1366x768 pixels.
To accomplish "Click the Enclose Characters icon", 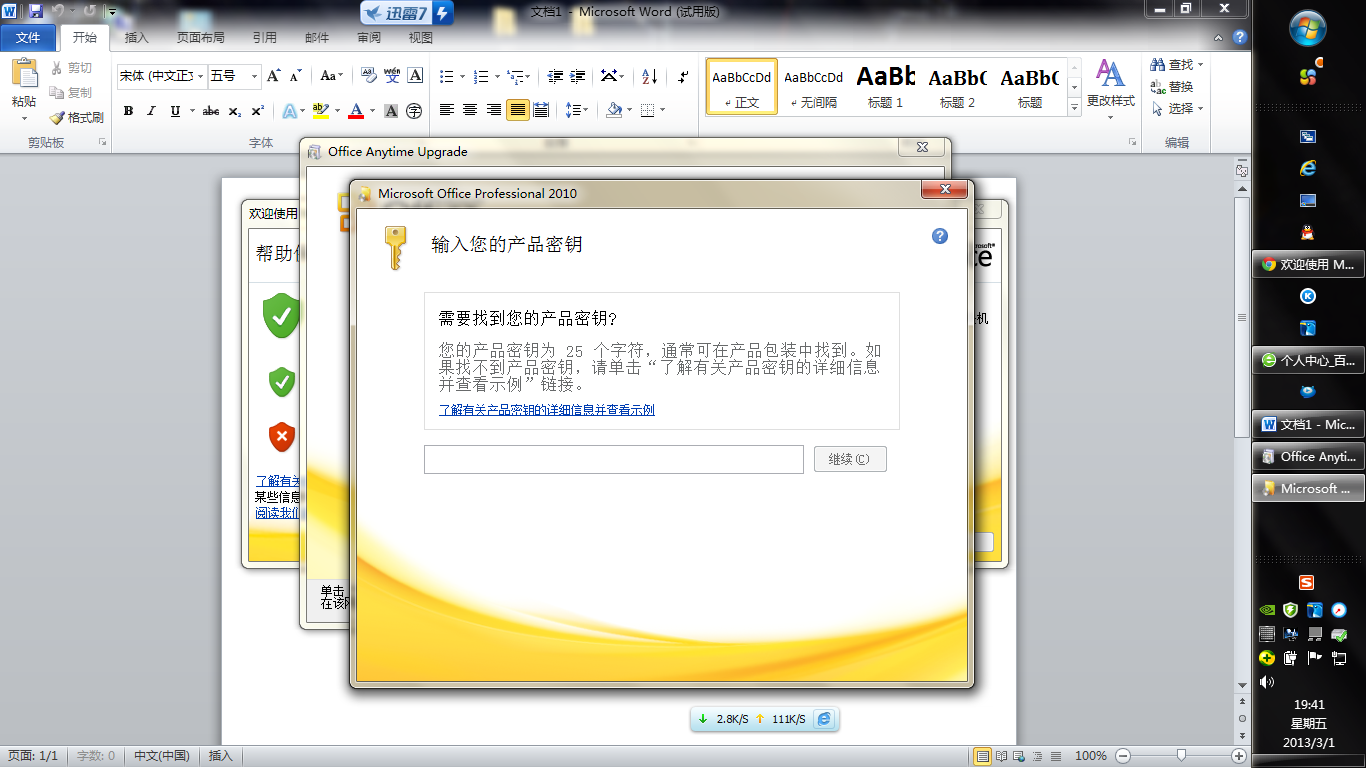I will coord(414,111).
